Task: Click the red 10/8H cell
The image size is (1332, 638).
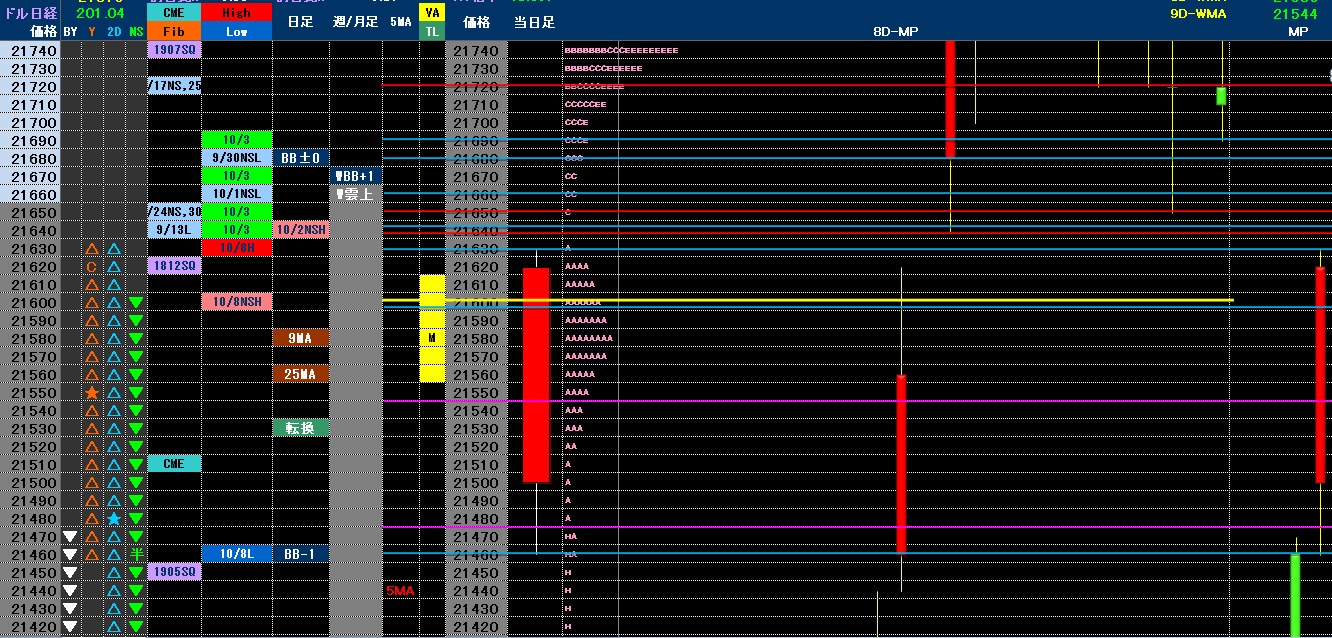Action: (x=237, y=248)
